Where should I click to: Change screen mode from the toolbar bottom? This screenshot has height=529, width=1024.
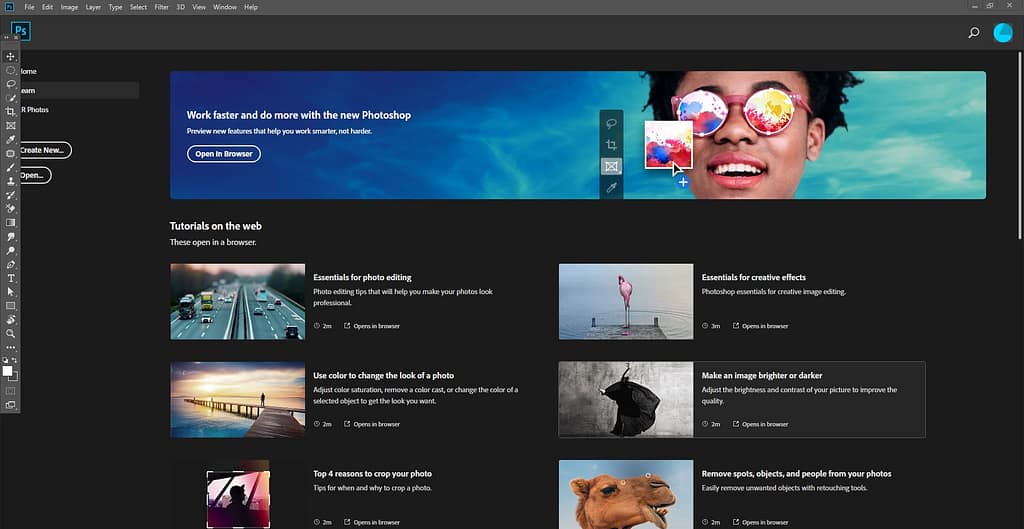click(10, 405)
